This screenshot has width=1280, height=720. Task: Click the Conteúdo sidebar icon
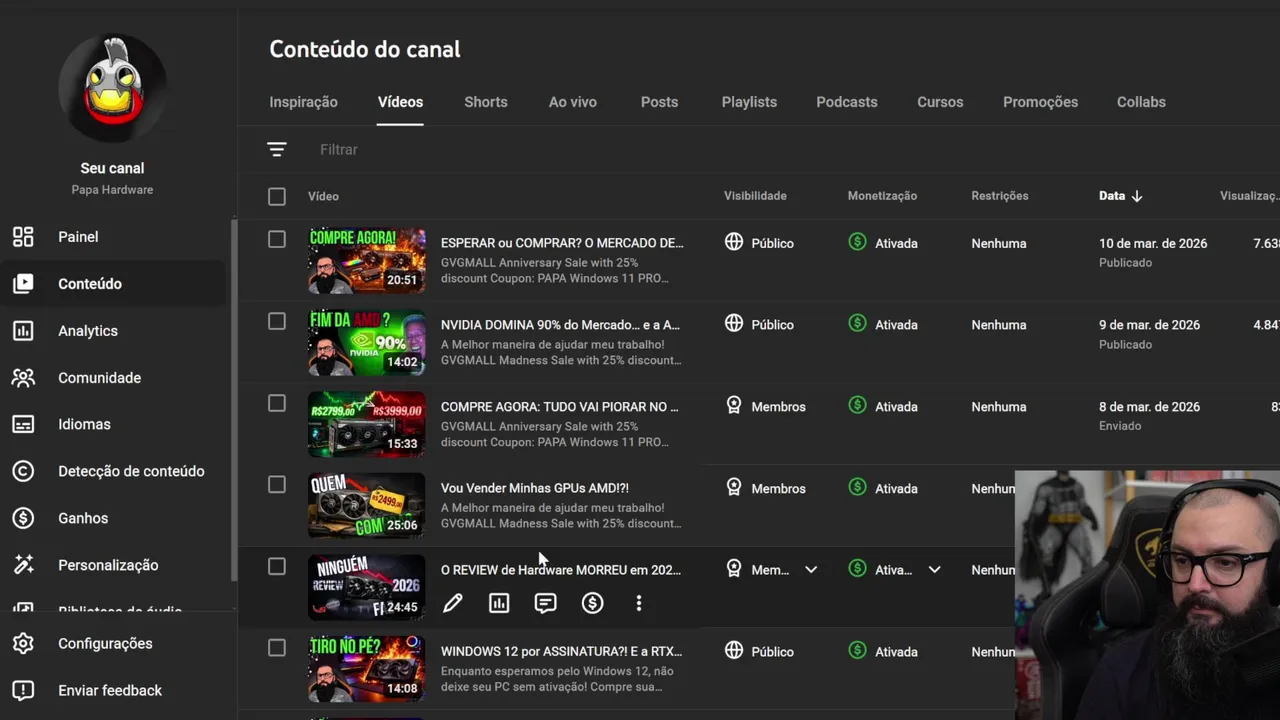(23, 284)
